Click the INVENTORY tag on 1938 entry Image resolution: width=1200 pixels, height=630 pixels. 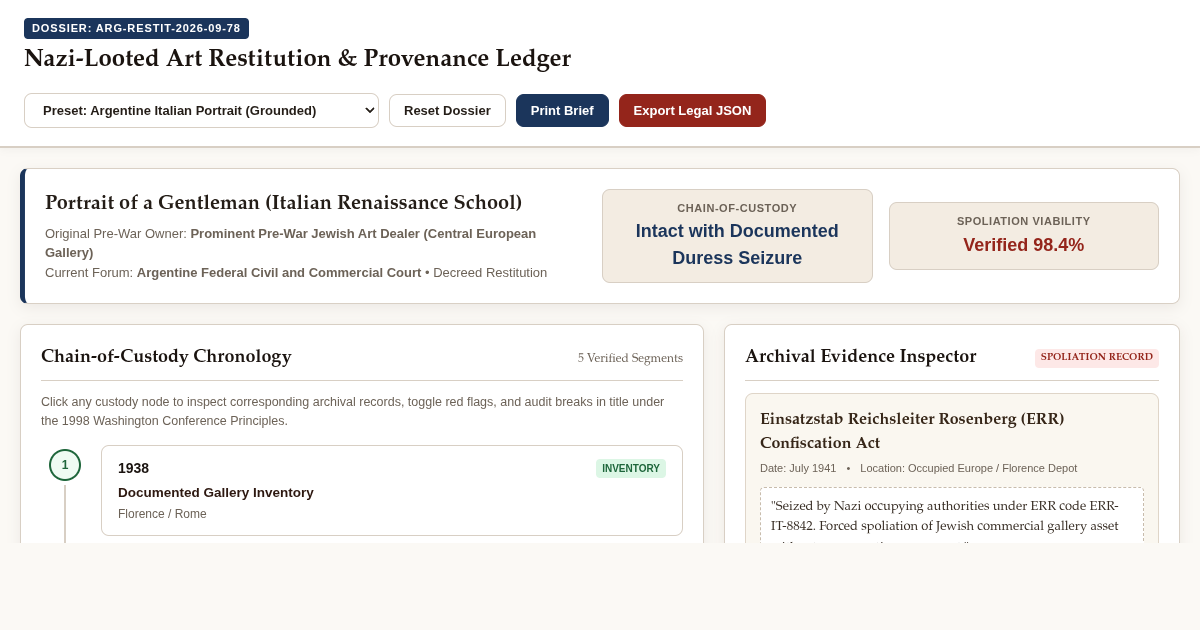tap(631, 468)
